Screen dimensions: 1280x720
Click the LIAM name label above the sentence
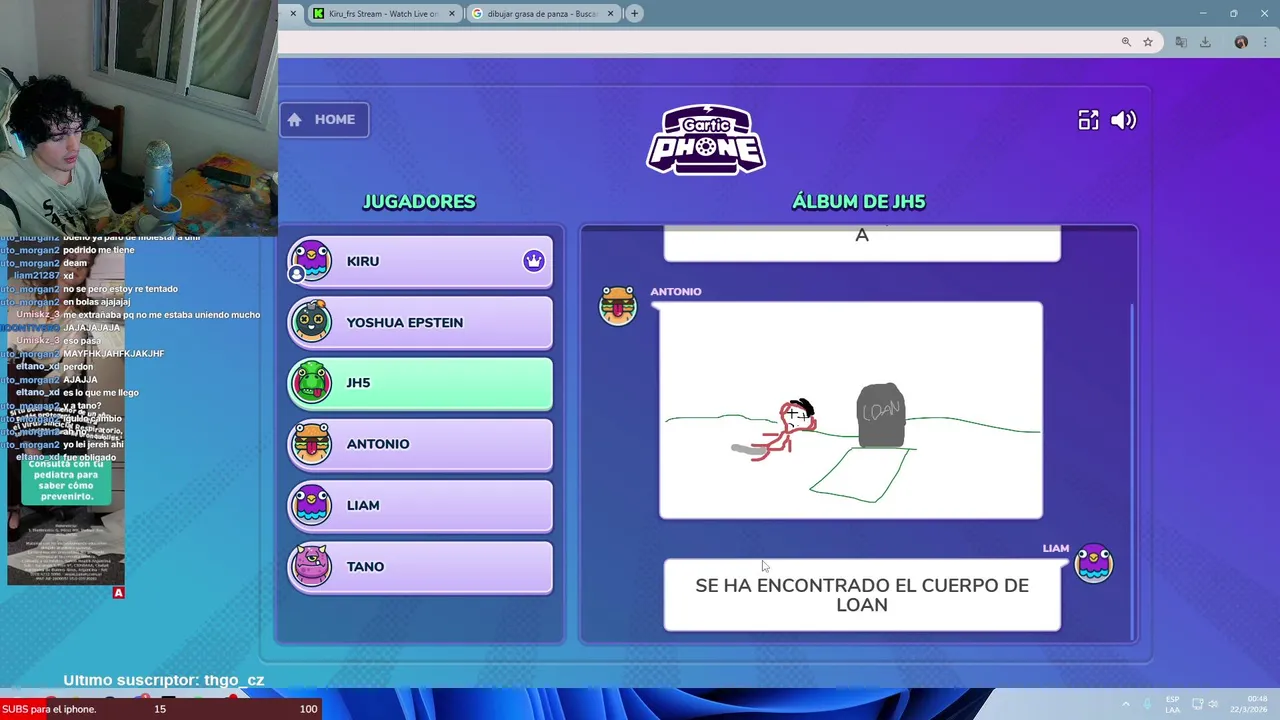(x=1056, y=548)
